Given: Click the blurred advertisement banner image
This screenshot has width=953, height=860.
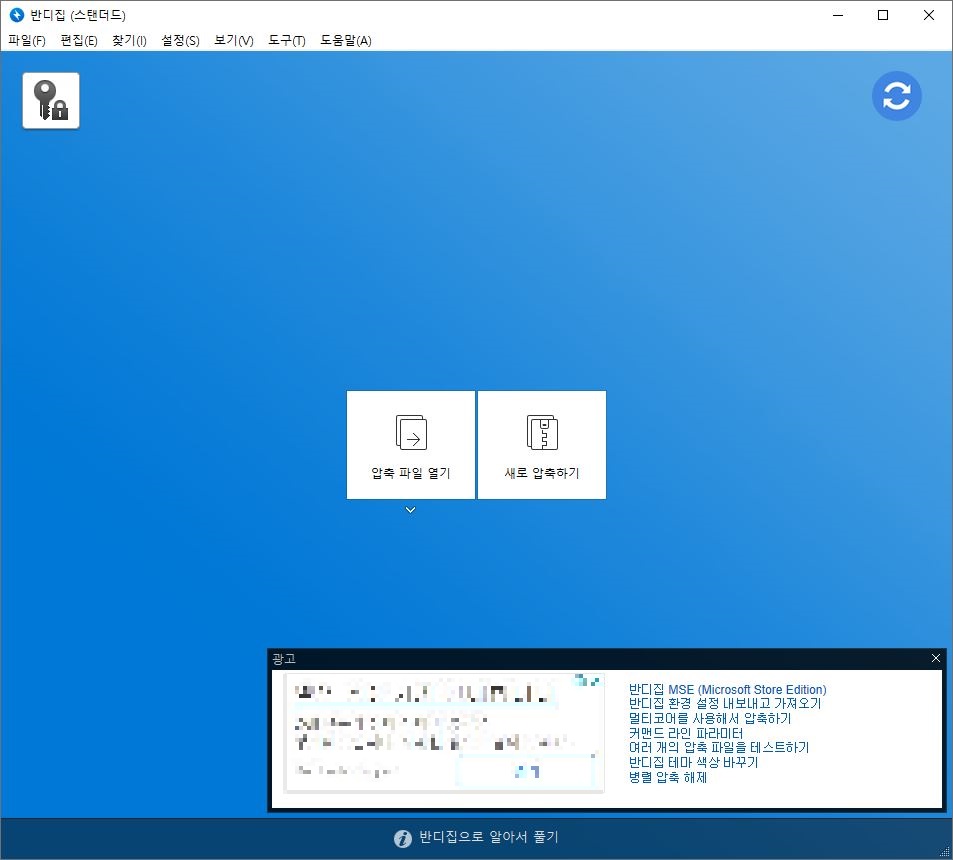Looking at the screenshot, I should coord(444,732).
